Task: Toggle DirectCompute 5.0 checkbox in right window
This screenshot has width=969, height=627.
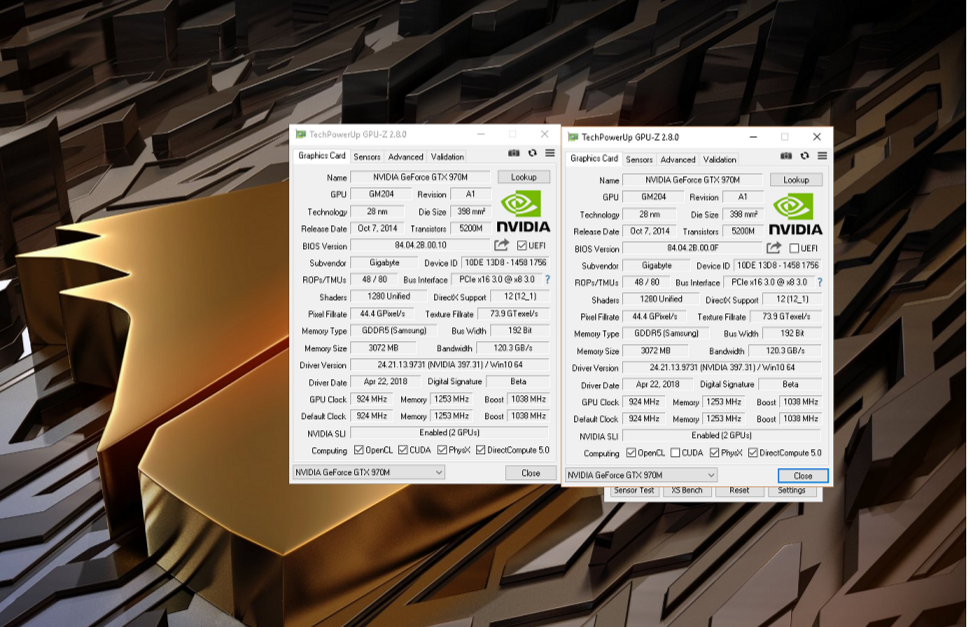Action: (753, 453)
